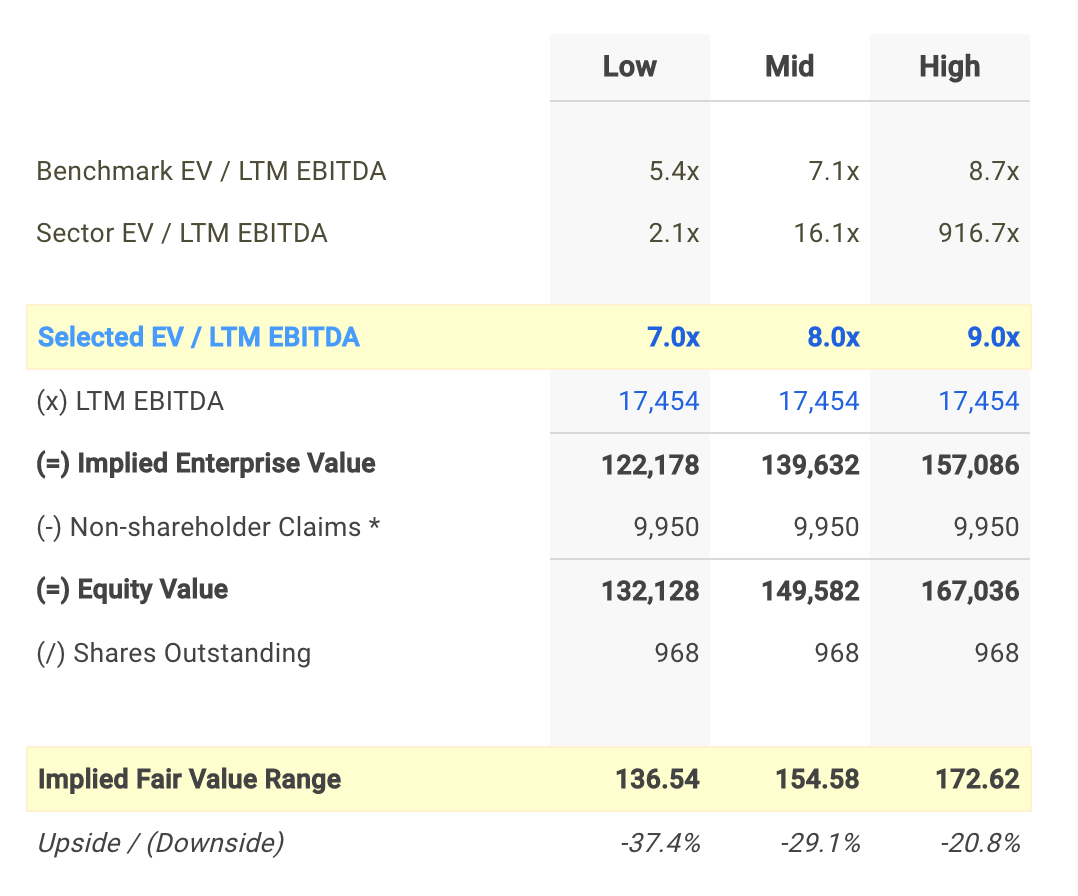Select the -37.4% downside figure
The height and width of the screenshot is (896, 1078).
pos(662,843)
